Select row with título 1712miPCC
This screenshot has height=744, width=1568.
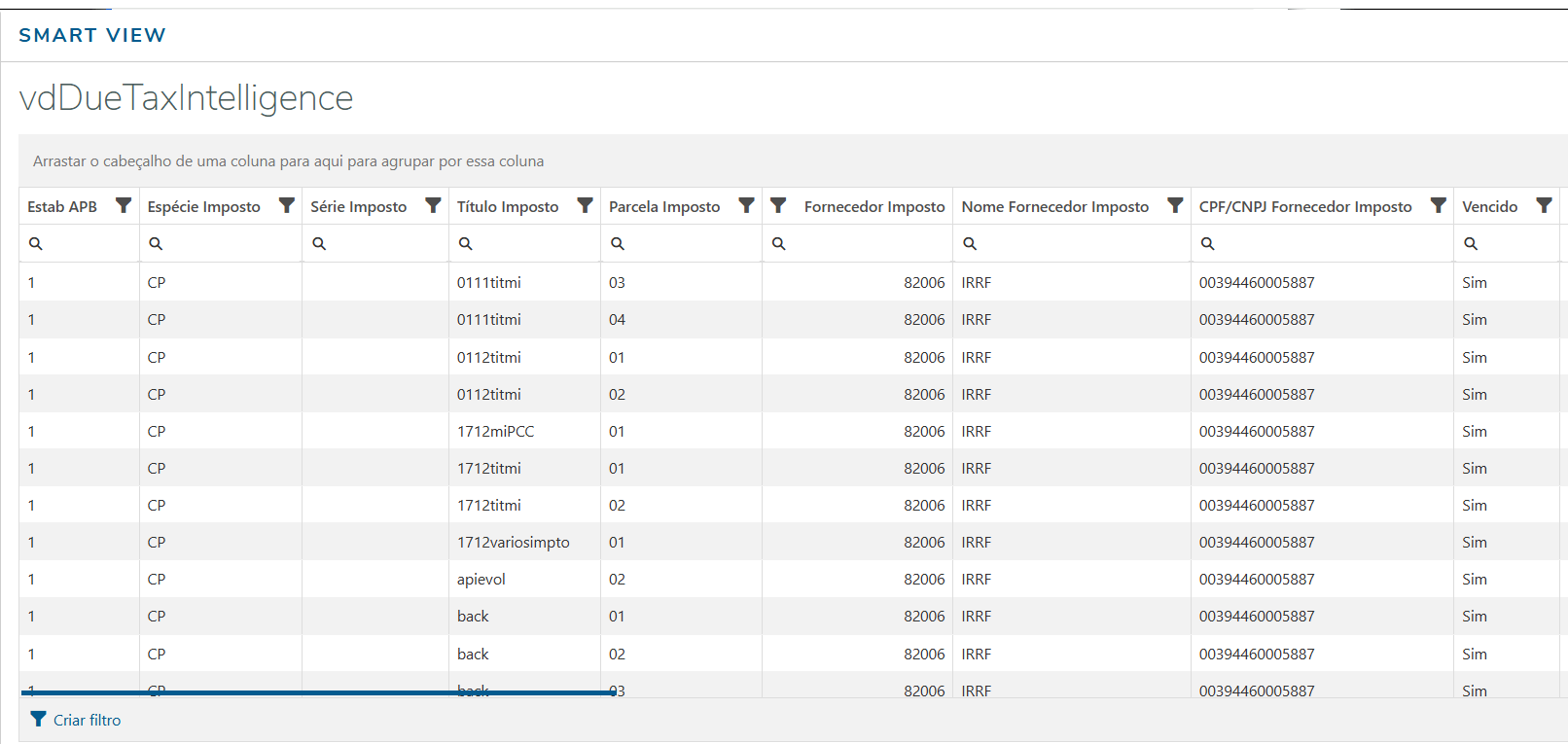point(495,431)
